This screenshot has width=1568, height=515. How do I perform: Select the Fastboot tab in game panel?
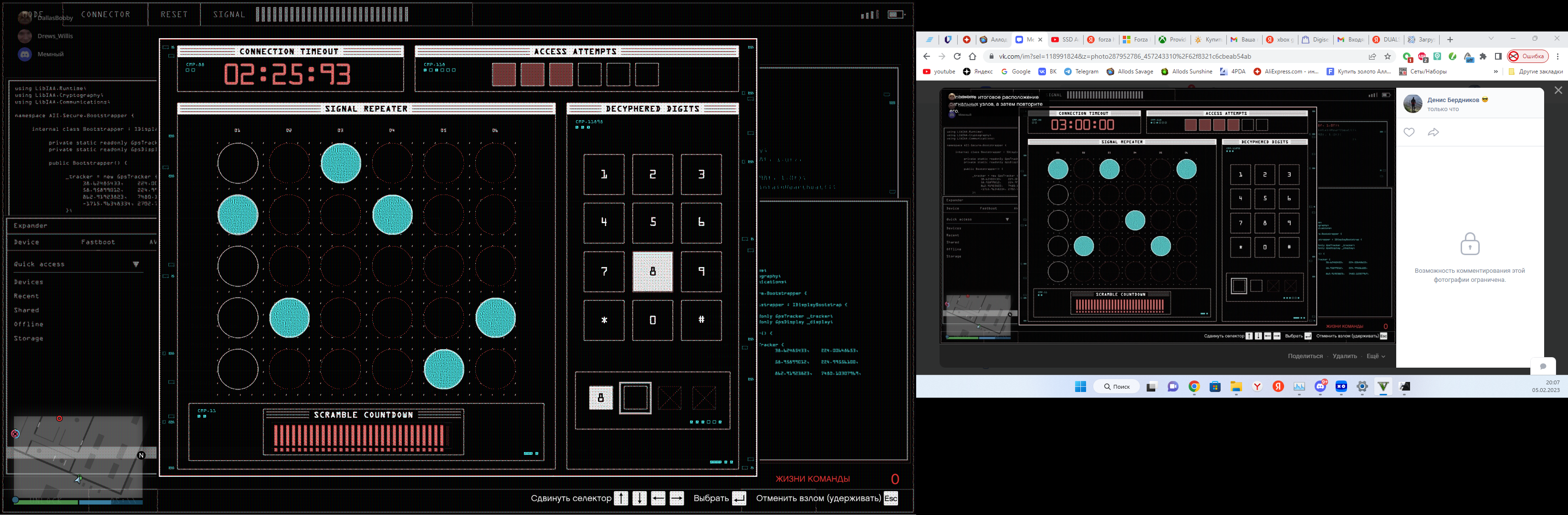[98, 242]
